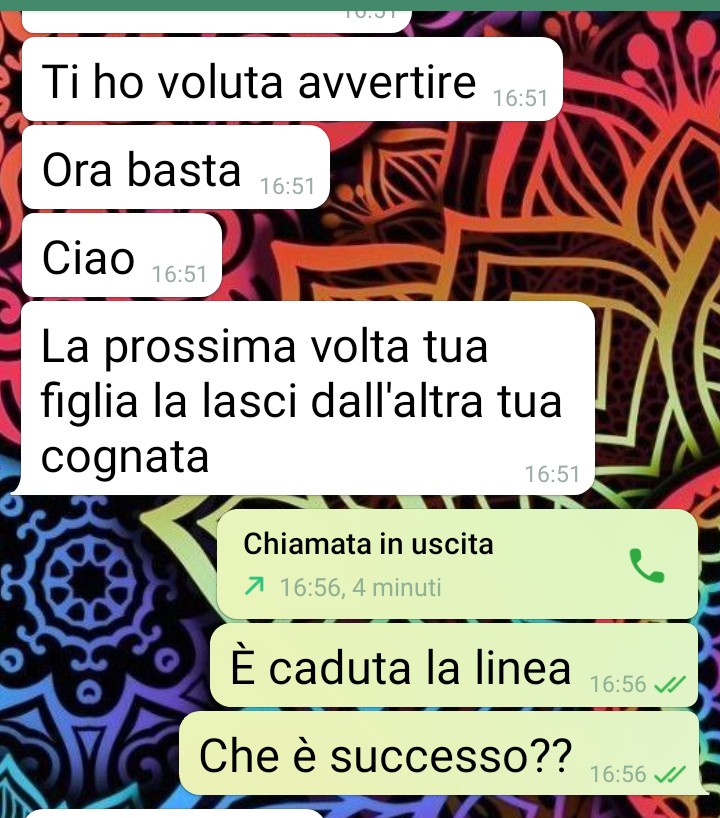Tap timestamp on 'Ti ho voluta avvertire'
The width and height of the screenshot is (720, 818).
click(520, 98)
